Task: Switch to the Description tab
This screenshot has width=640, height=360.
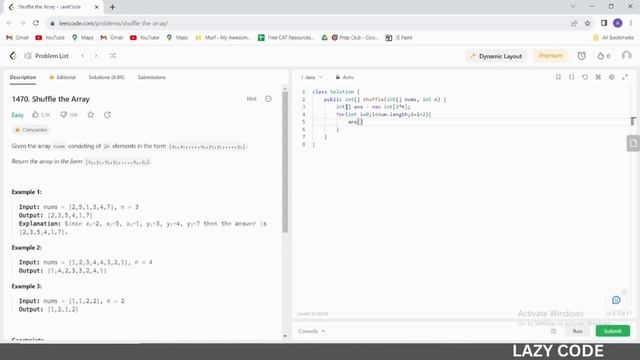Action: click(x=23, y=77)
